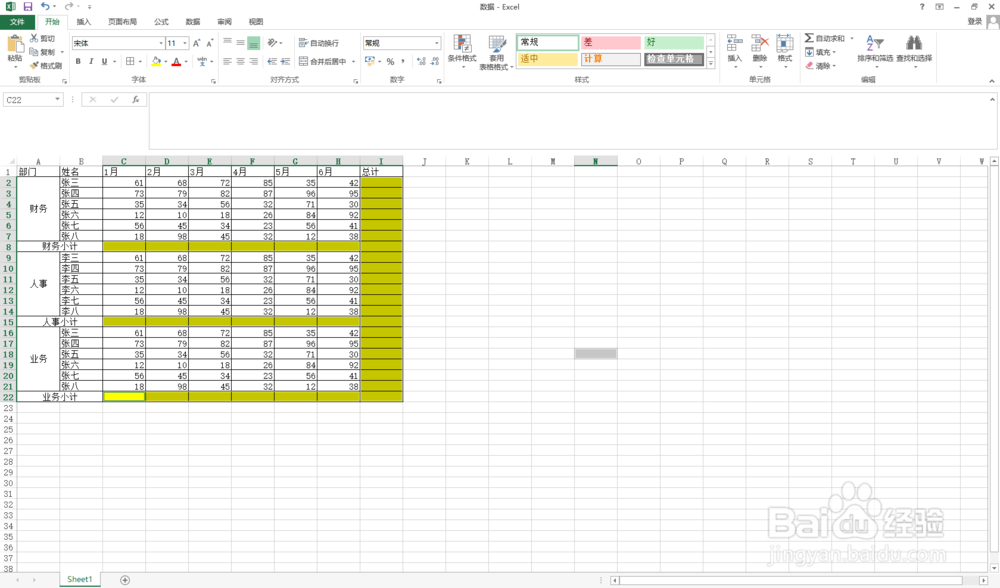
Task: Toggle middle vertical alignment
Action: pyautogui.click(x=240, y=42)
